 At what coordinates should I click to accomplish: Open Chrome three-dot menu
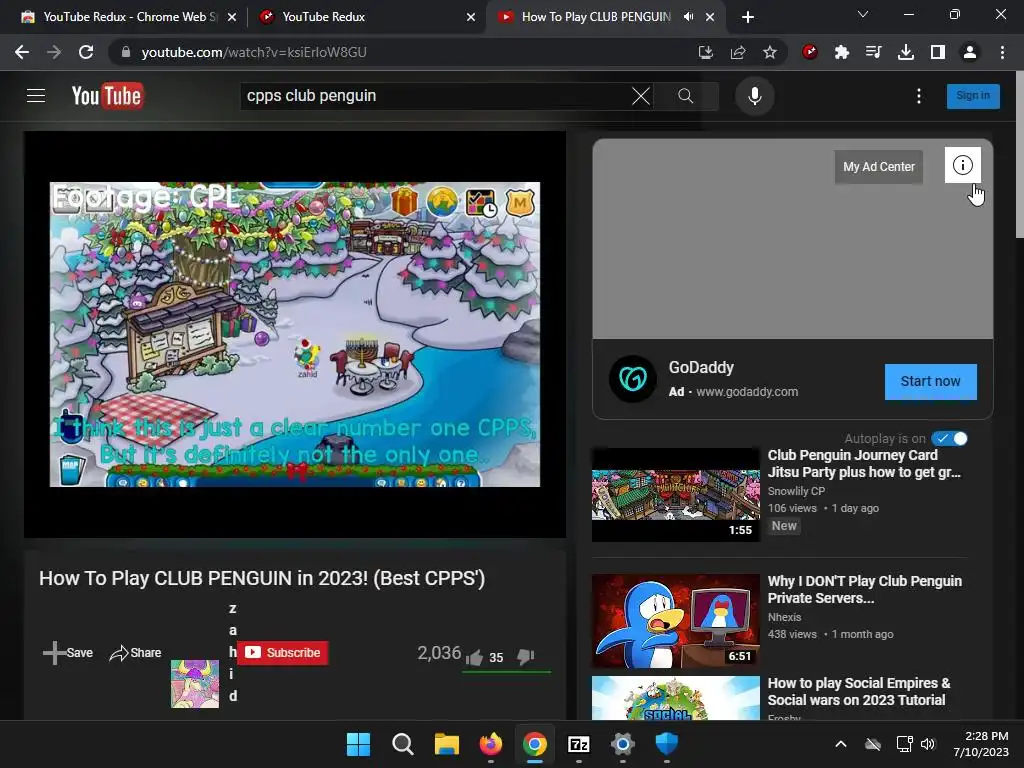(x=1002, y=52)
